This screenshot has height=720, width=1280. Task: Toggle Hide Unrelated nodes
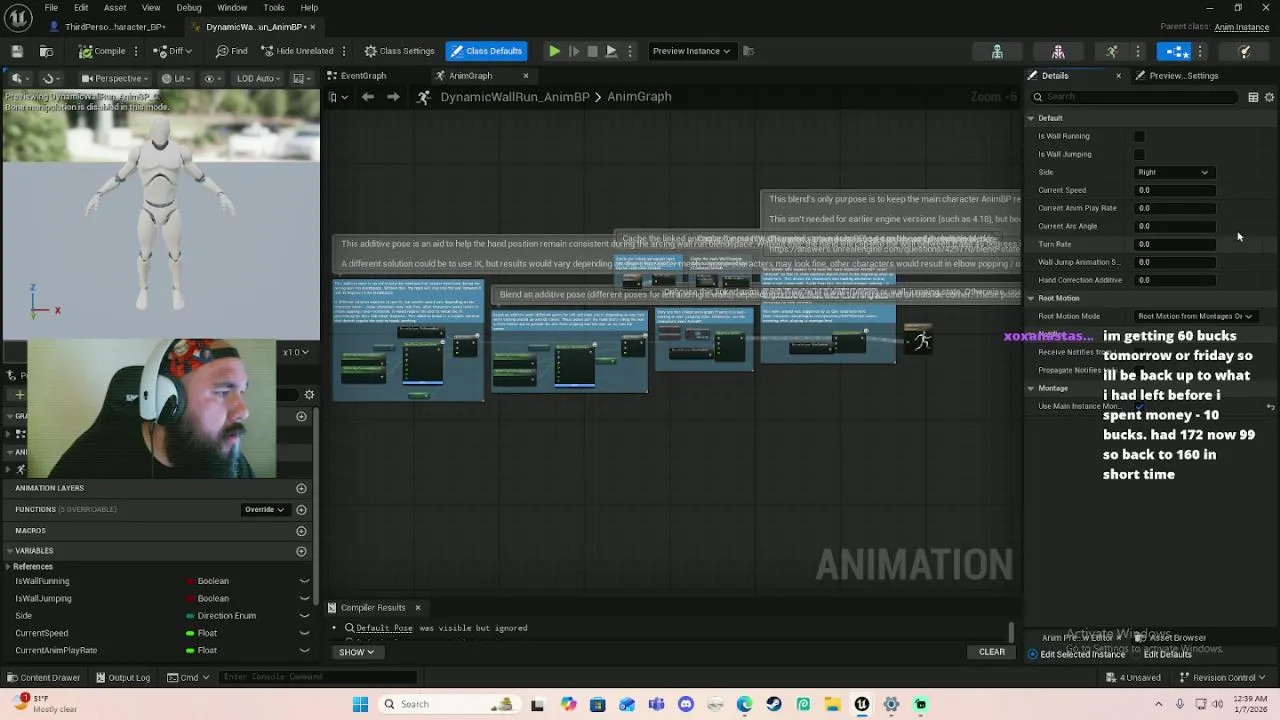297,51
